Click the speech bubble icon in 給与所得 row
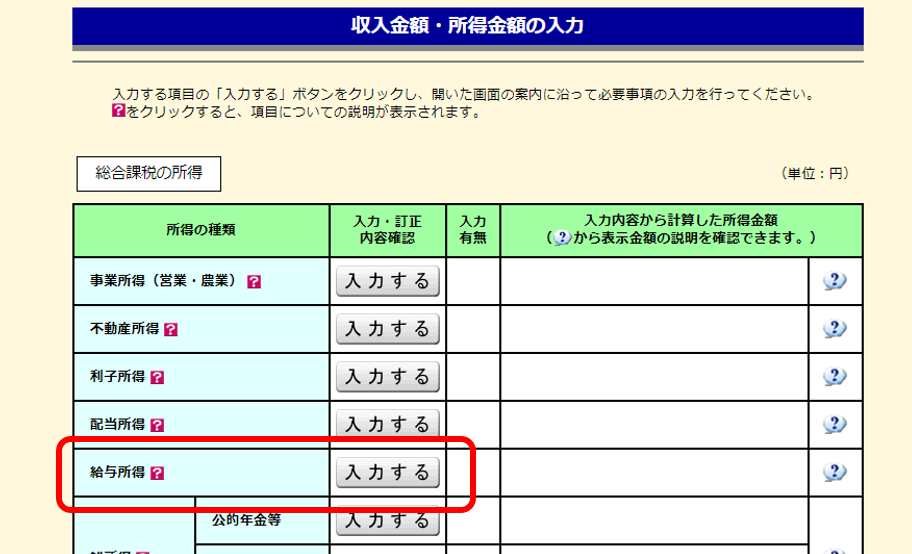 [x=835, y=472]
